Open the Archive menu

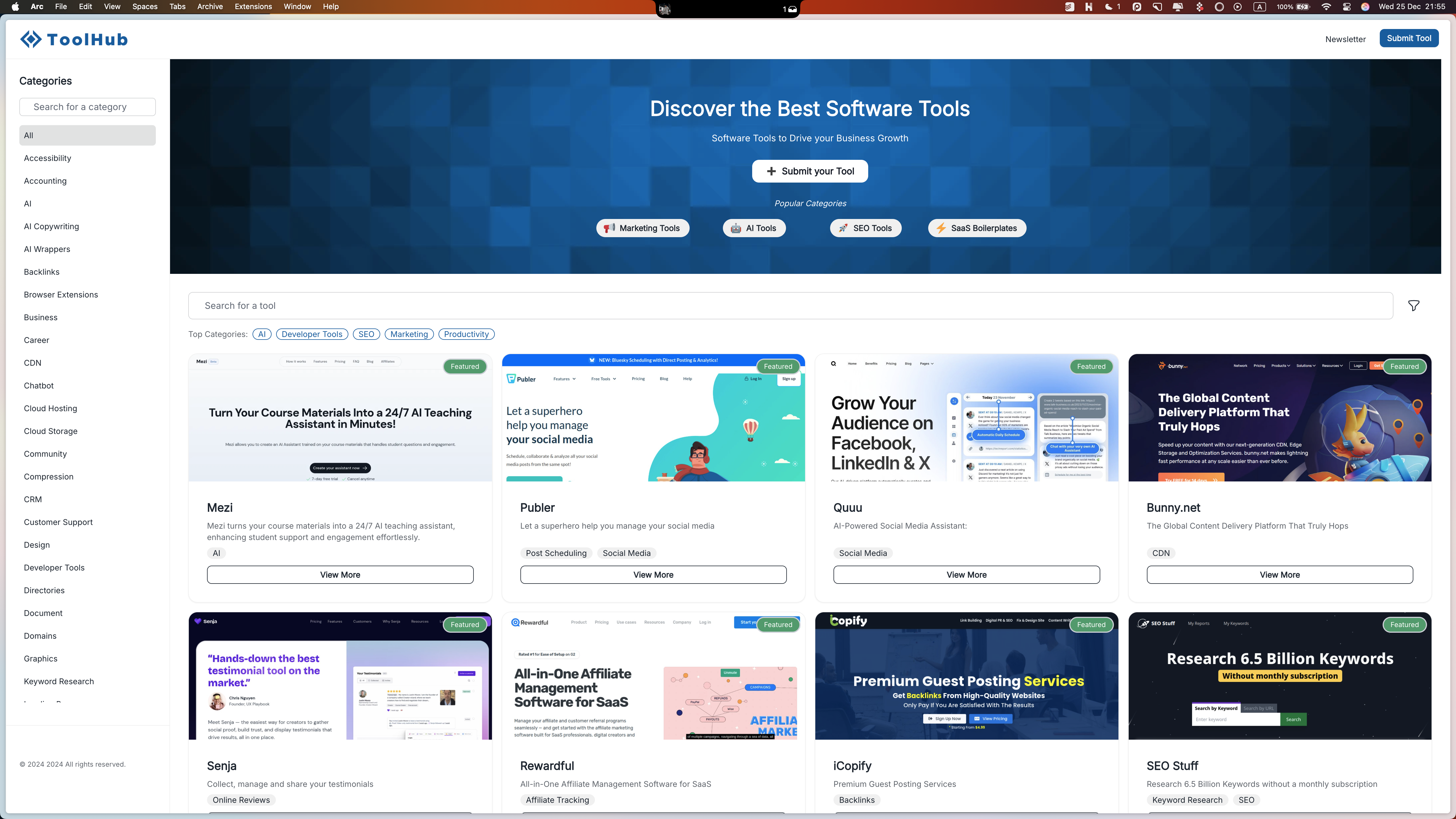[210, 7]
